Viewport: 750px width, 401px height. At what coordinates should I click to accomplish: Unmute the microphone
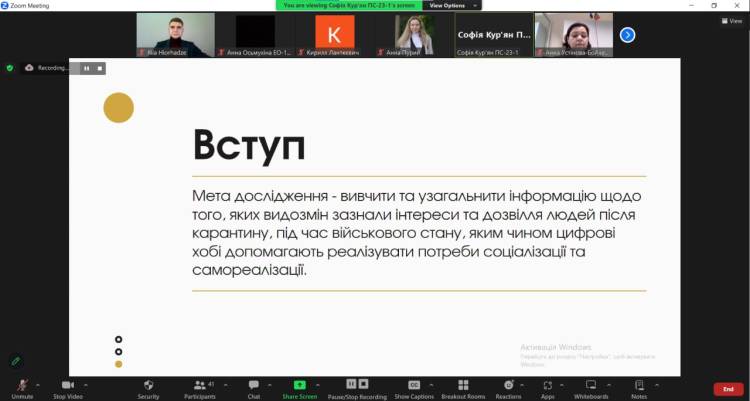point(22,386)
